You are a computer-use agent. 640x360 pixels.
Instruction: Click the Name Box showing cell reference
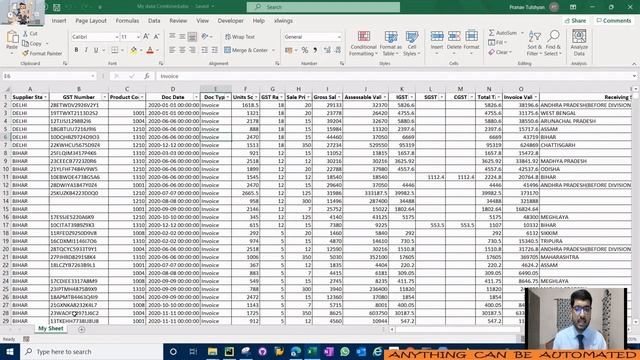[x=48, y=76]
